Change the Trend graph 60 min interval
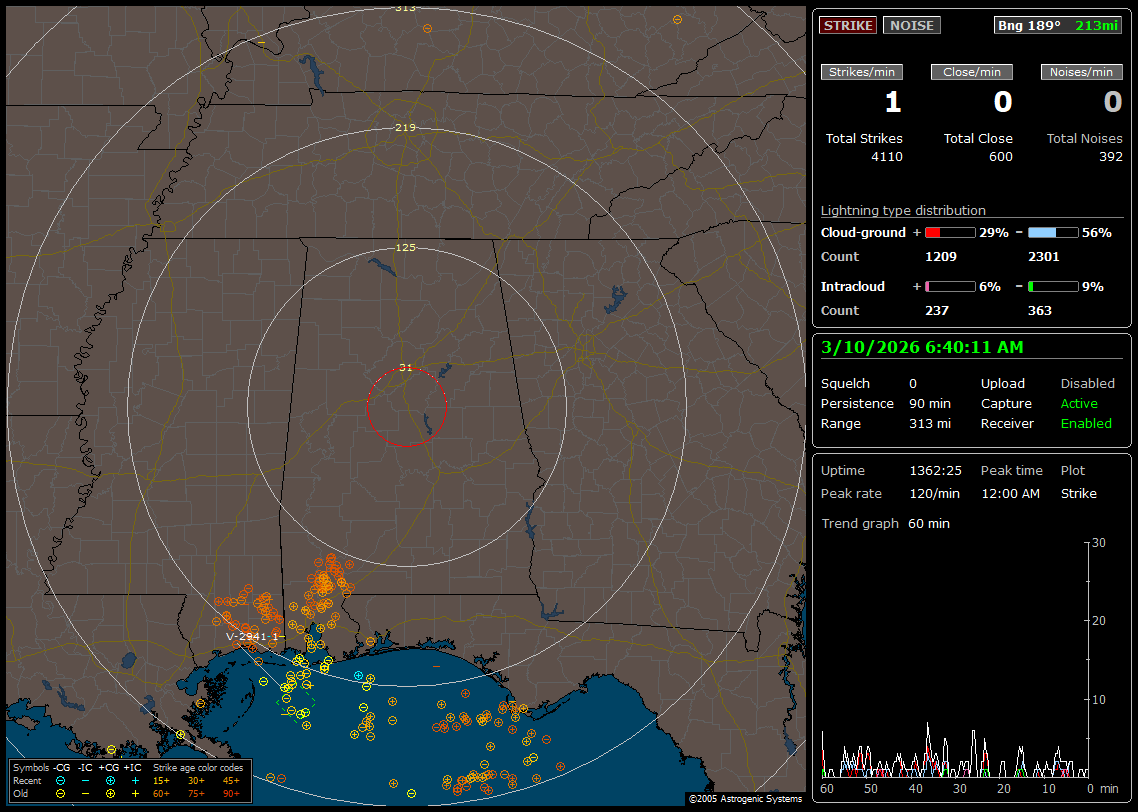This screenshot has height=812, width=1138. pyautogui.click(x=929, y=523)
